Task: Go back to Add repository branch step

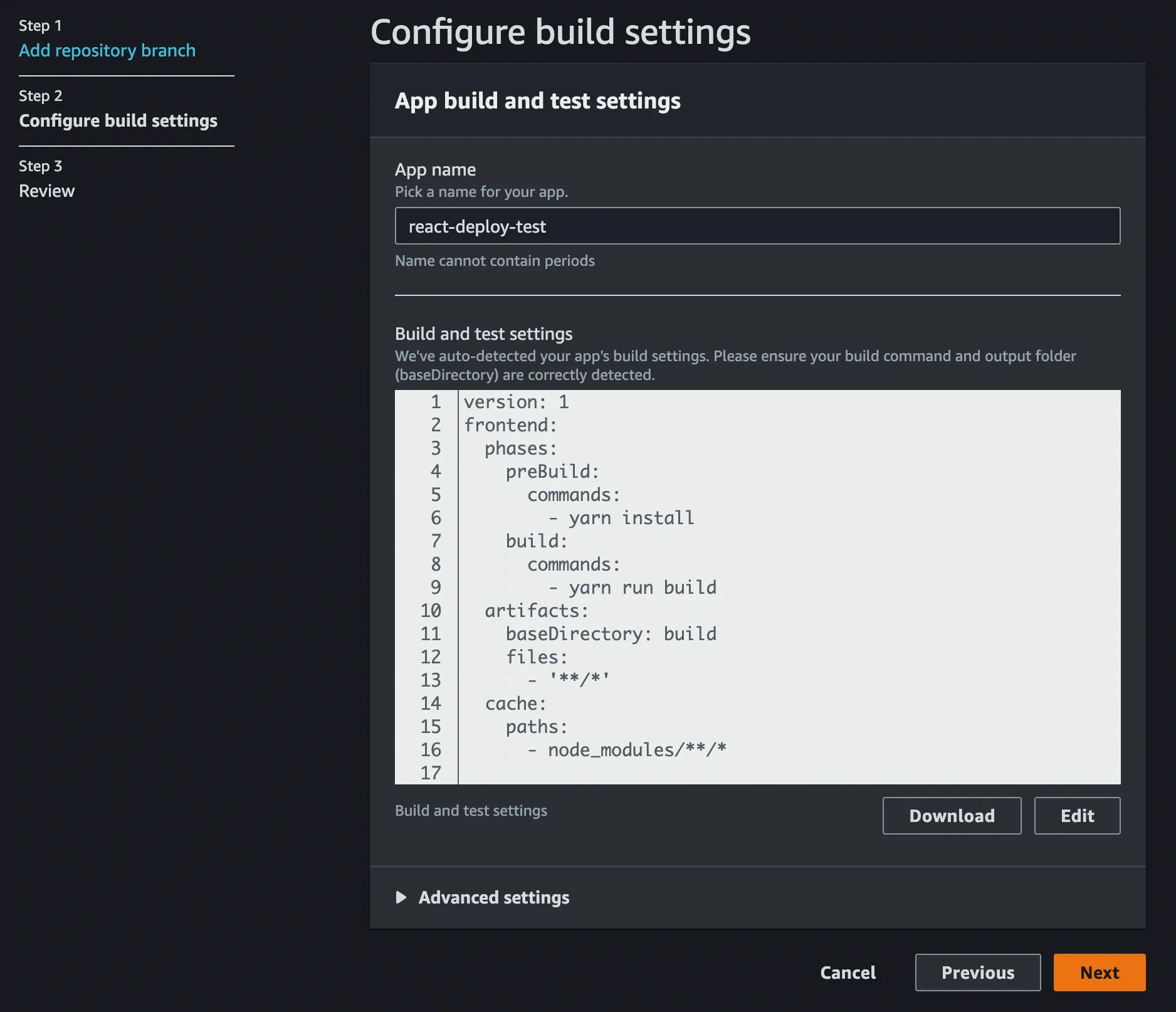Action: pos(107,50)
